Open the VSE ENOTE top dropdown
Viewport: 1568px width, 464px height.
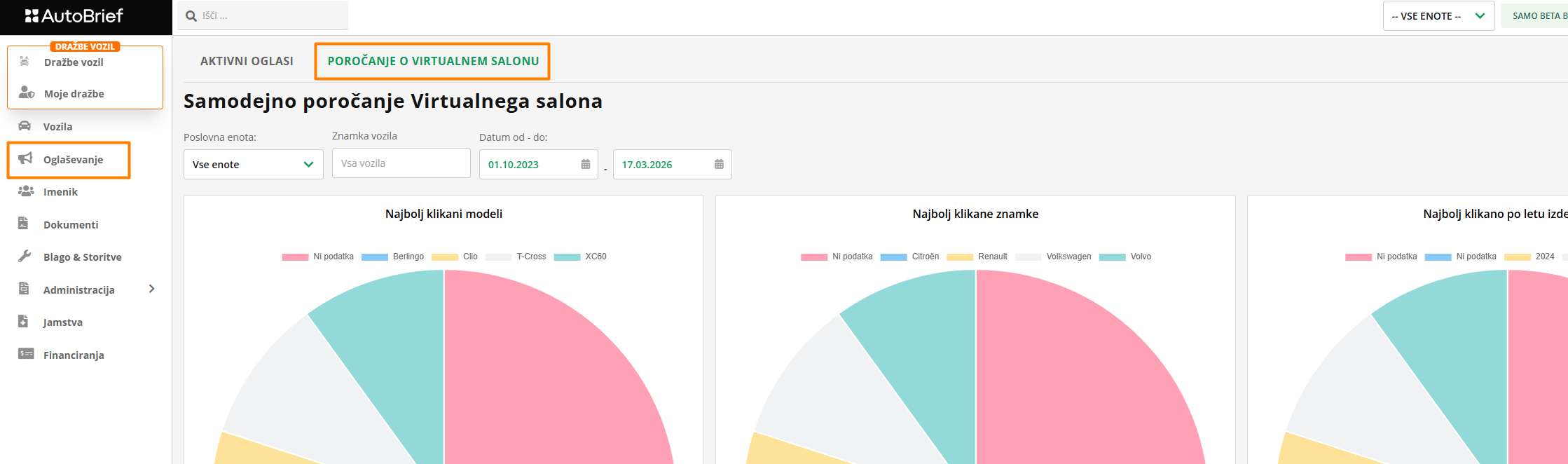[x=1437, y=15]
